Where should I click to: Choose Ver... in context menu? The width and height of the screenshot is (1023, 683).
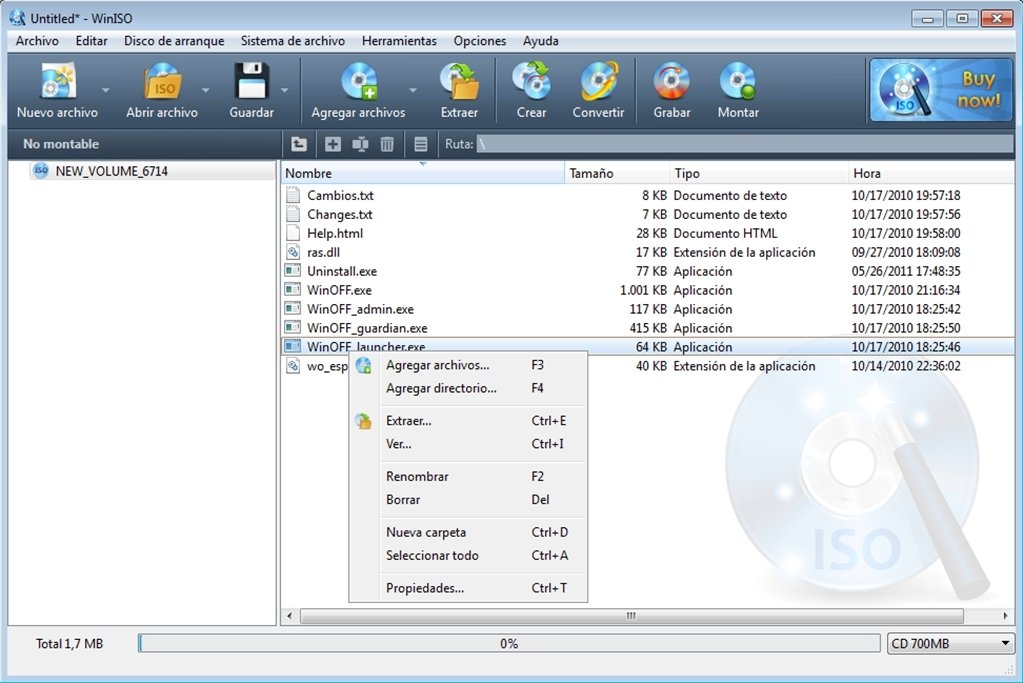(468, 444)
